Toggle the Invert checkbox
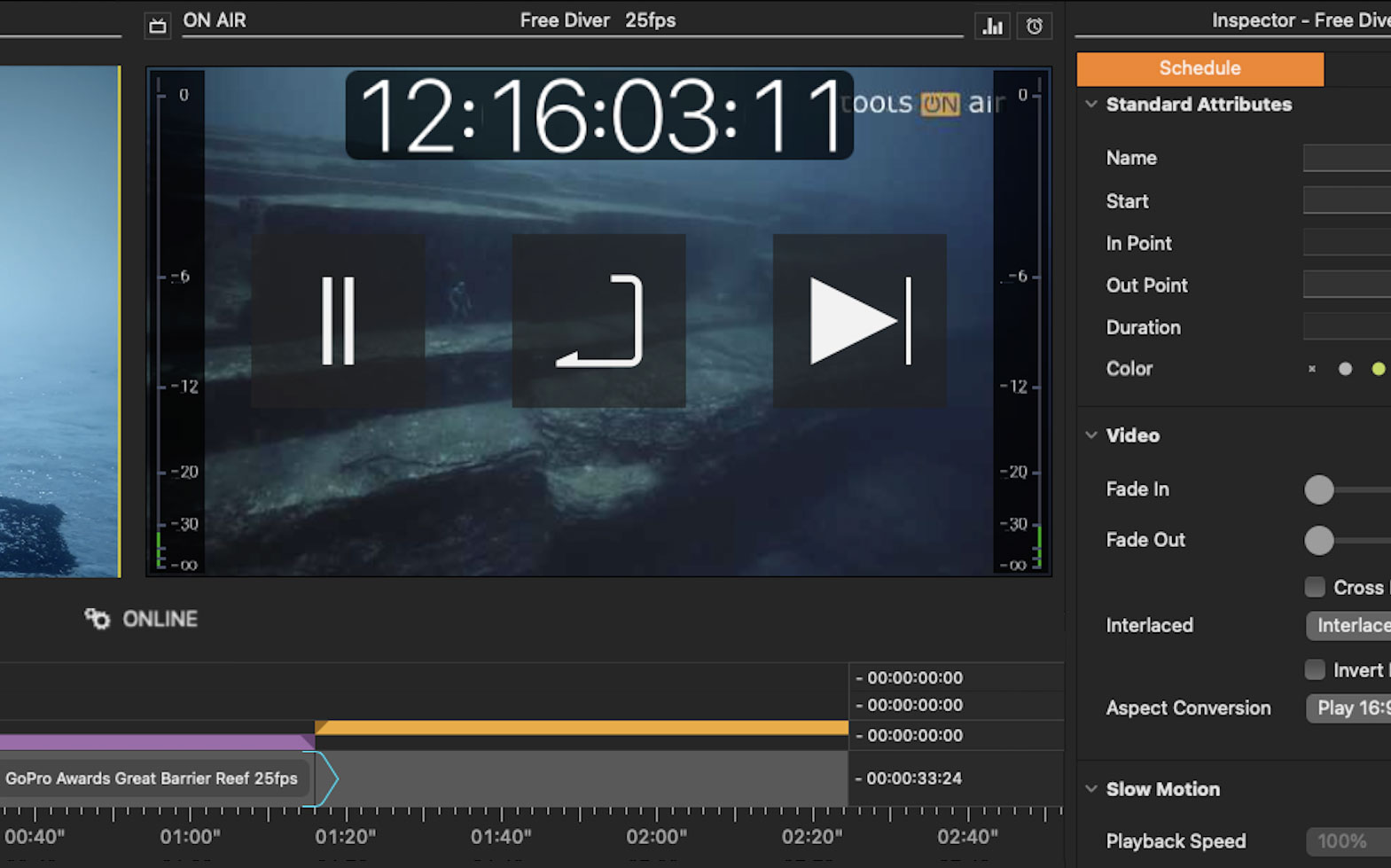 click(1315, 669)
